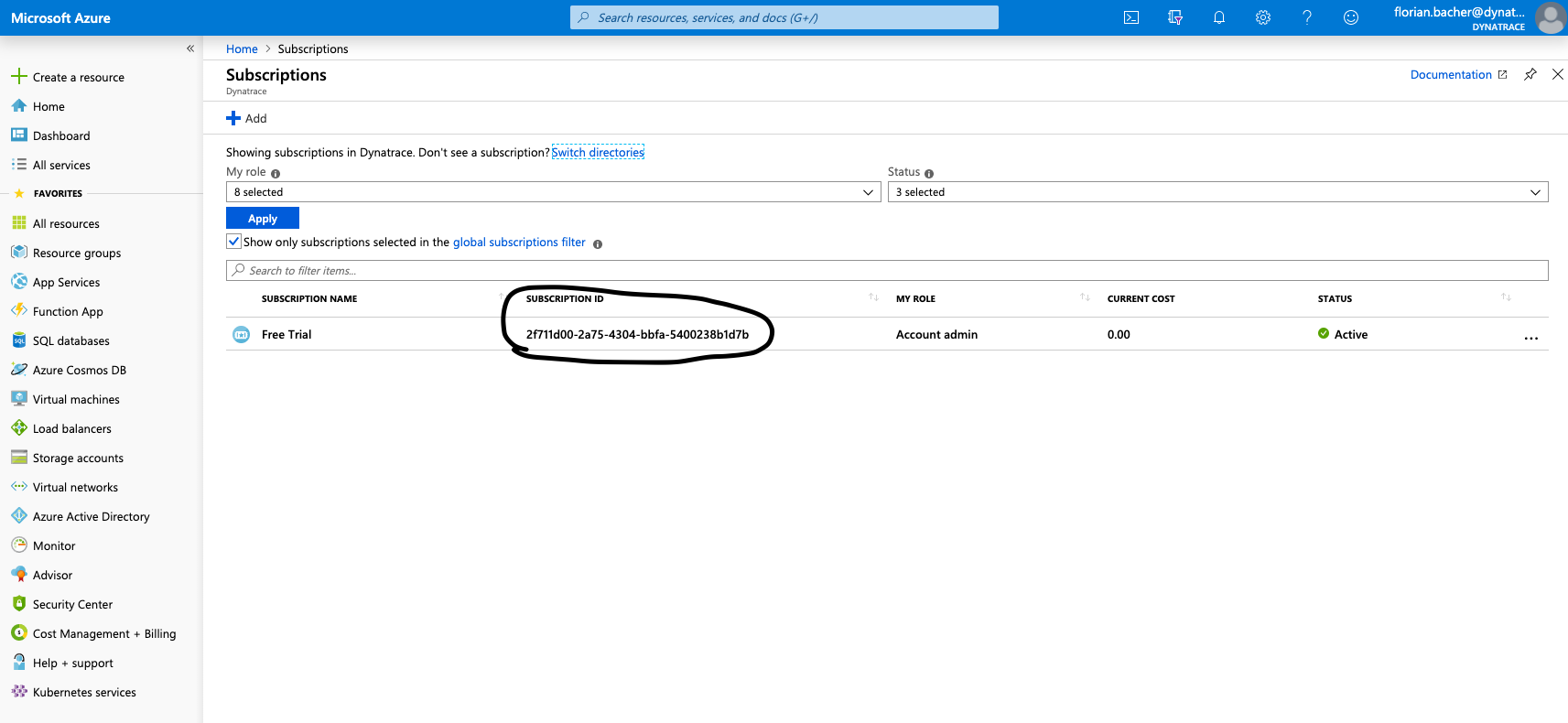
Task: Click the Monitor gauge icon
Action: [x=19, y=545]
